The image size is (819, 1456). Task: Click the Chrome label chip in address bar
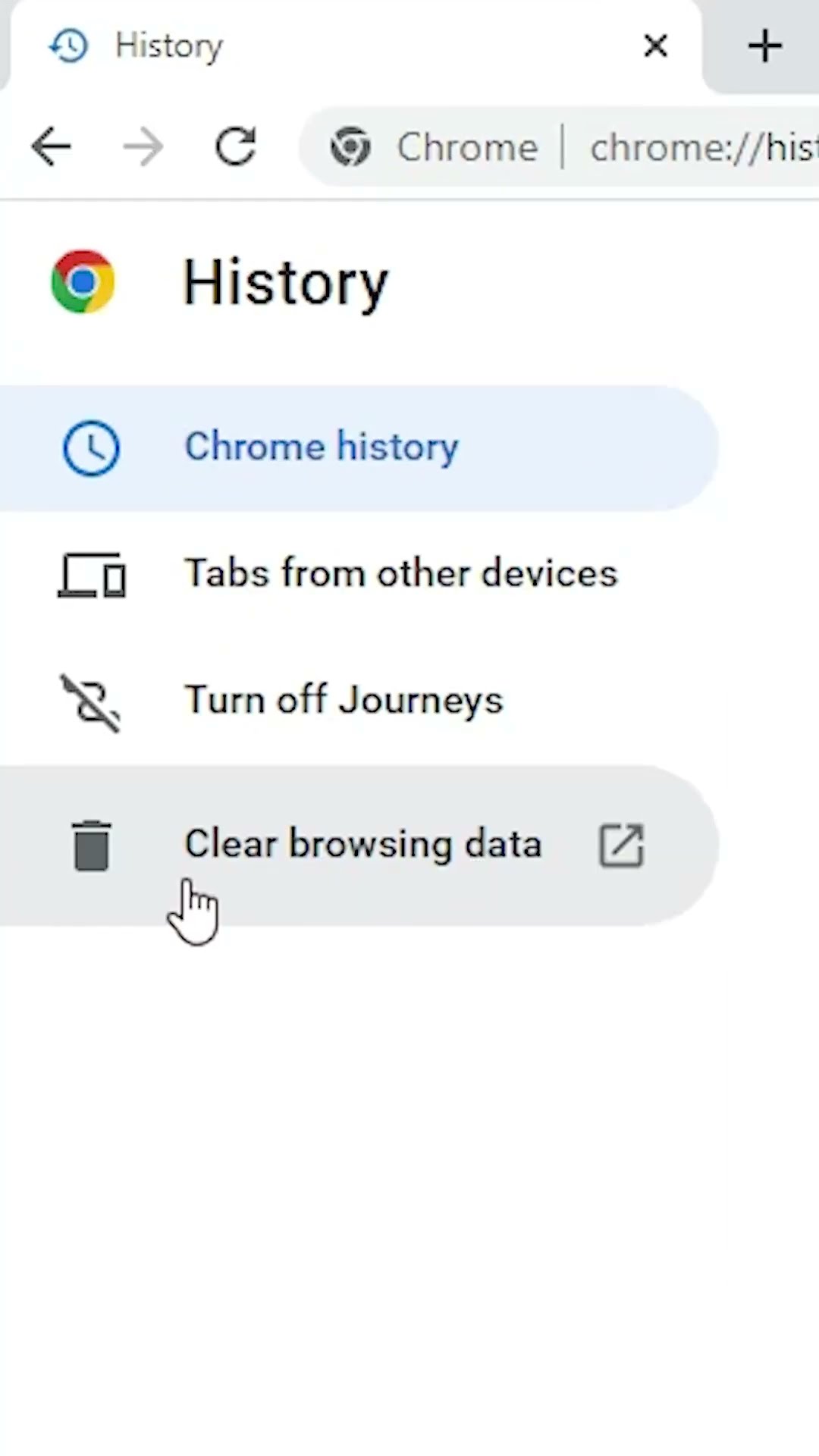click(x=467, y=147)
